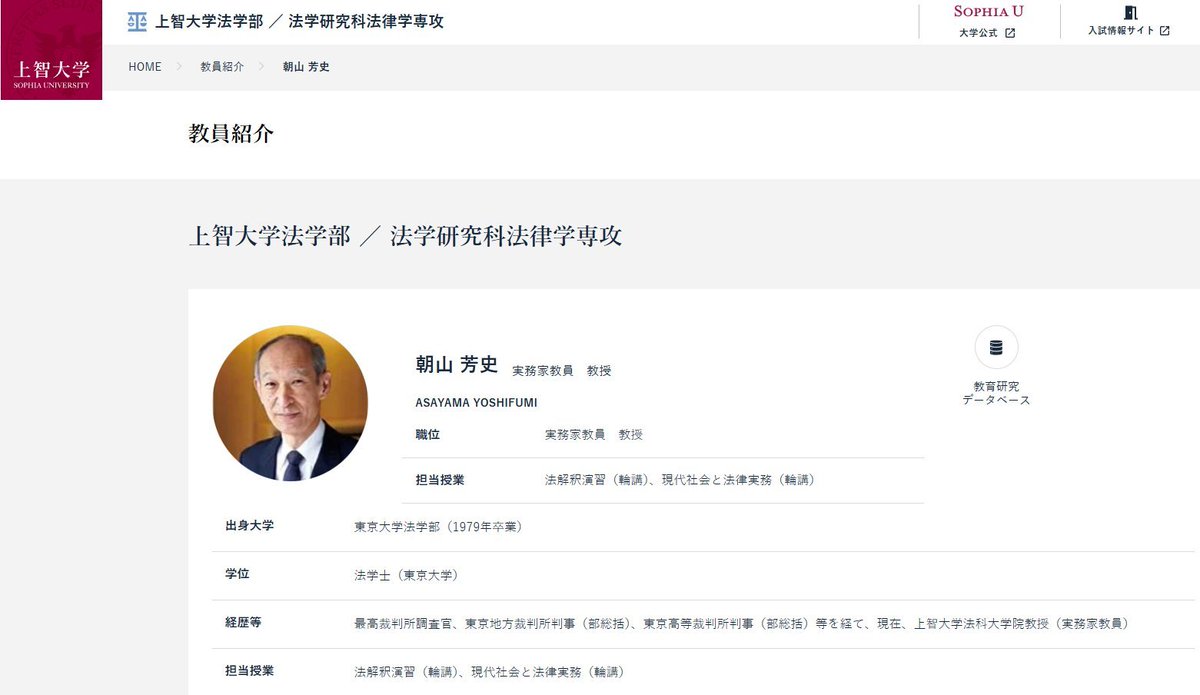Click the 実務家教員 教授 value in the 職位 row
Screen dimensions: 1200x695
point(594,435)
